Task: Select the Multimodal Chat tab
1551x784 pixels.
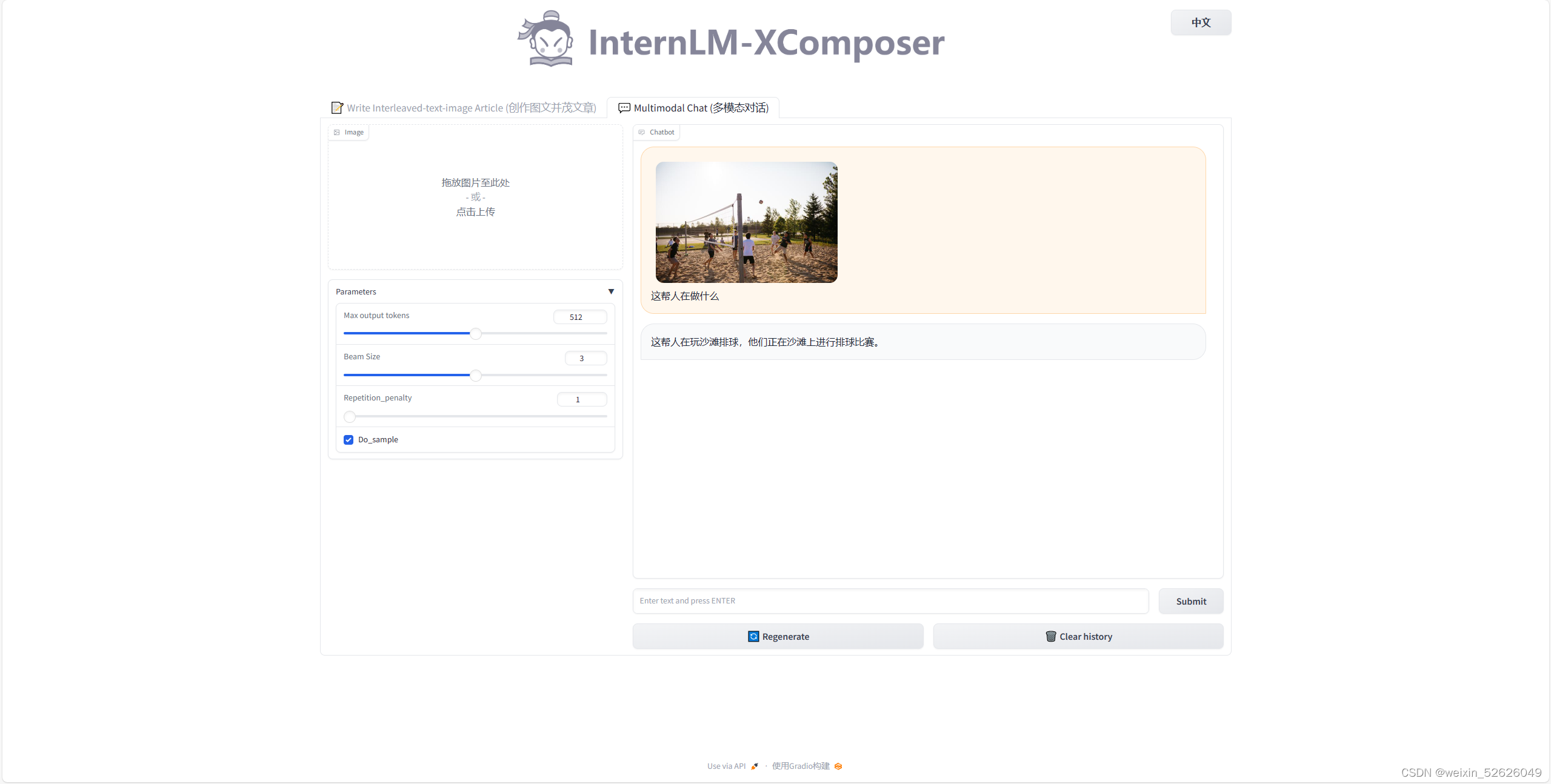Action: 693,108
